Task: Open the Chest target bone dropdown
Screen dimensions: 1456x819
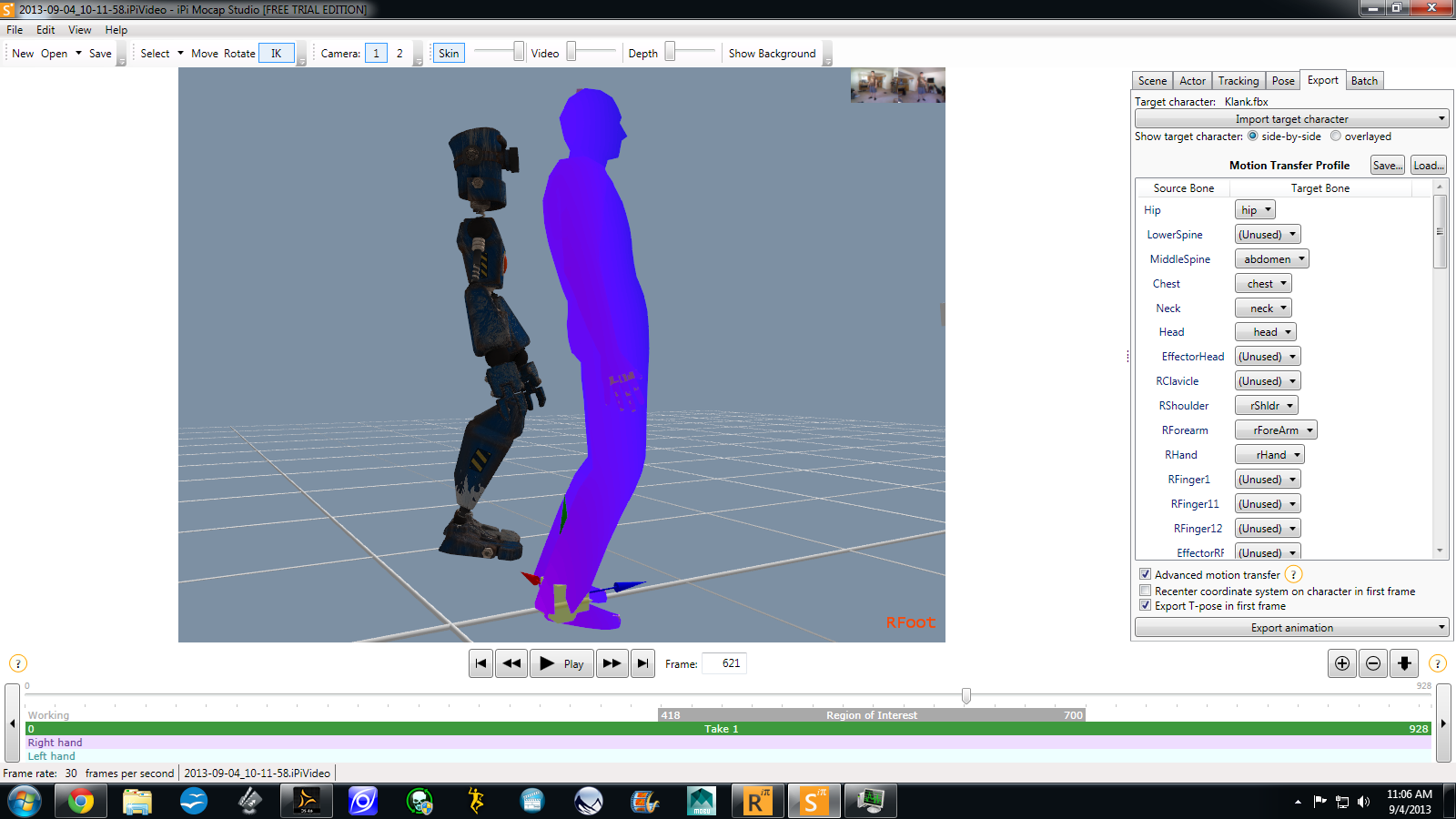Action: pyautogui.click(x=1263, y=284)
